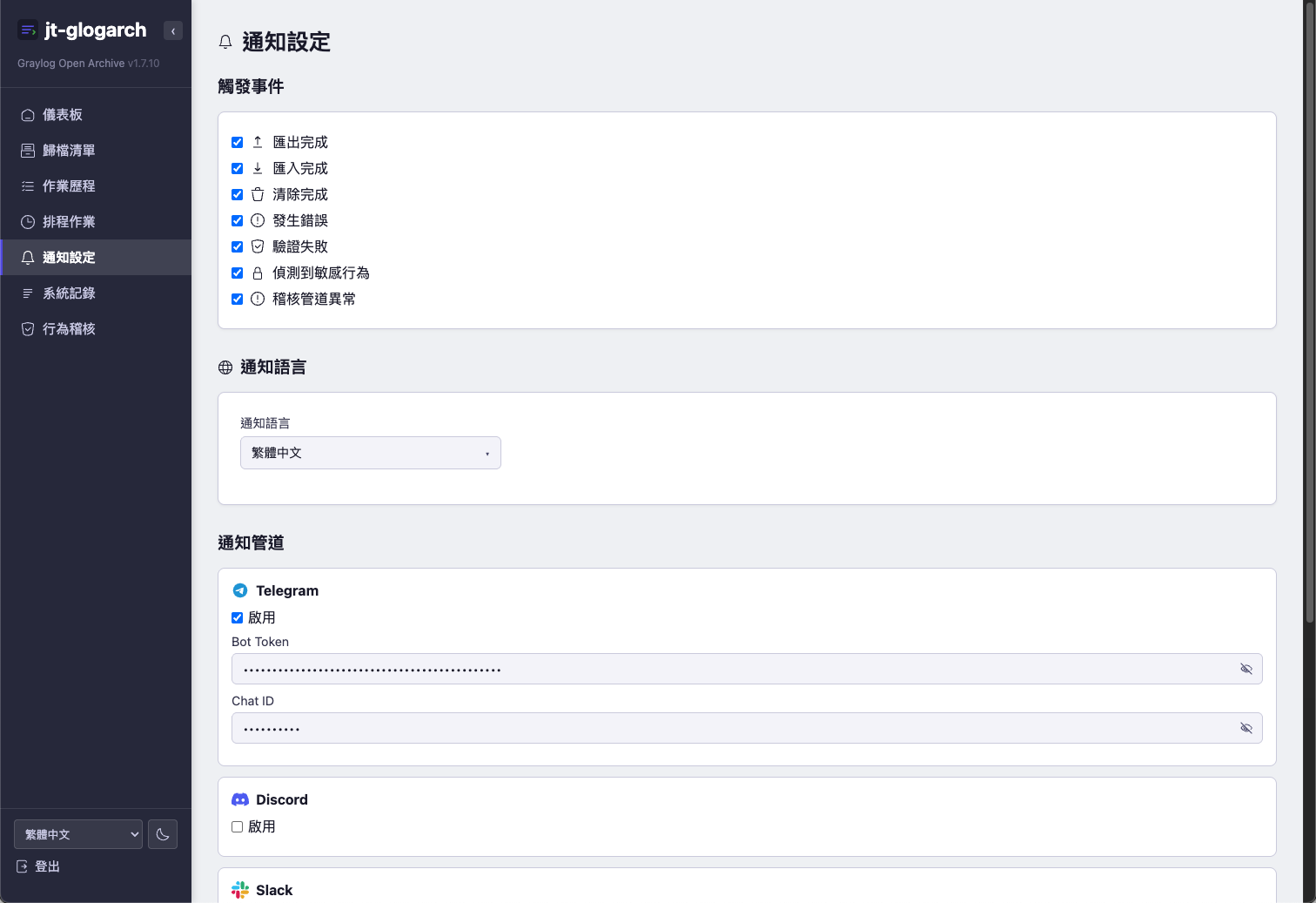Navigate to 排程作業 schedules
Image resolution: width=1316 pixels, height=903 pixels.
coord(96,222)
